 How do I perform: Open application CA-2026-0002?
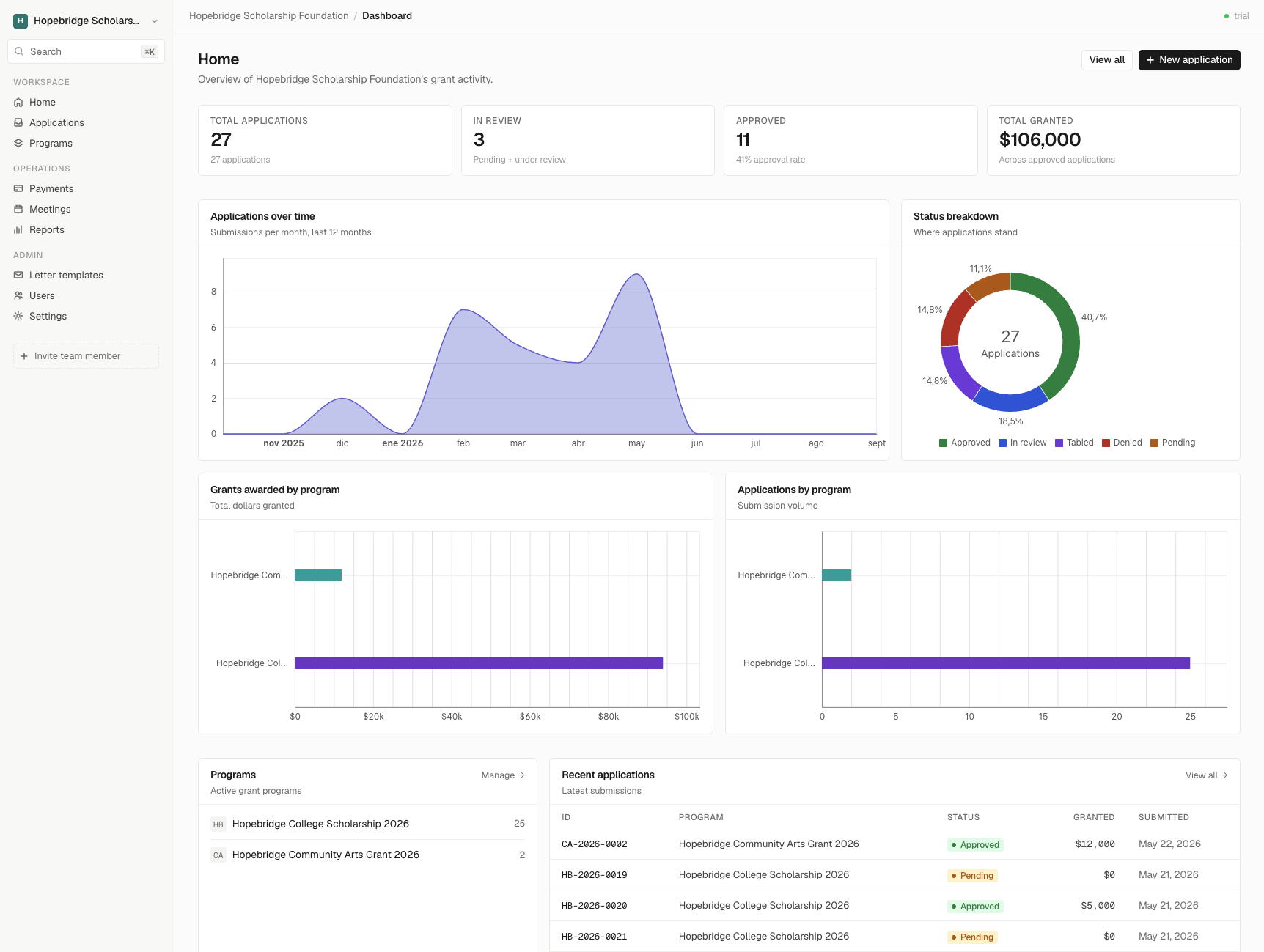(894, 844)
